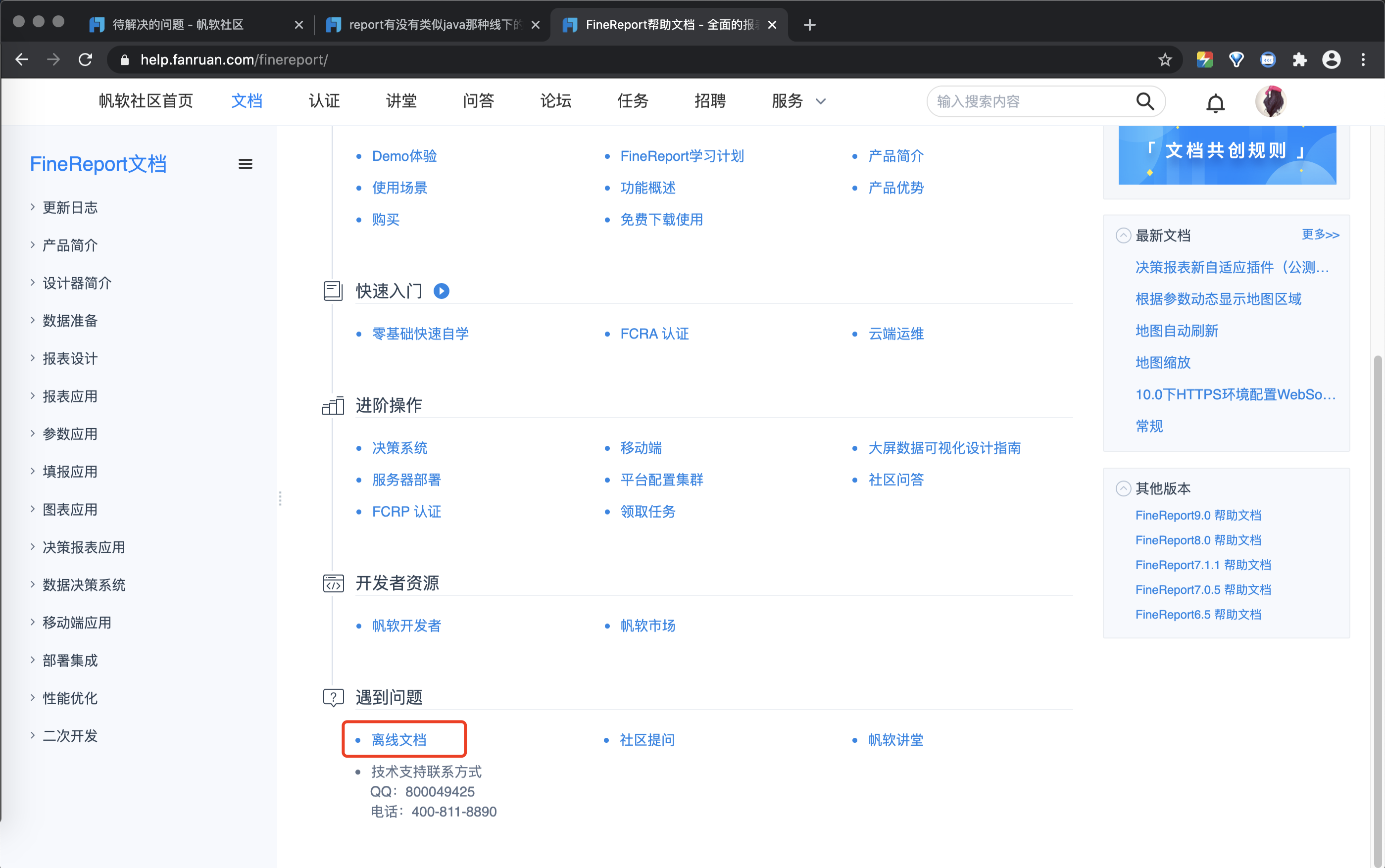Screen dimensions: 1385x868
Task: Collapse the 最新文档 panel
Action: (1123, 236)
